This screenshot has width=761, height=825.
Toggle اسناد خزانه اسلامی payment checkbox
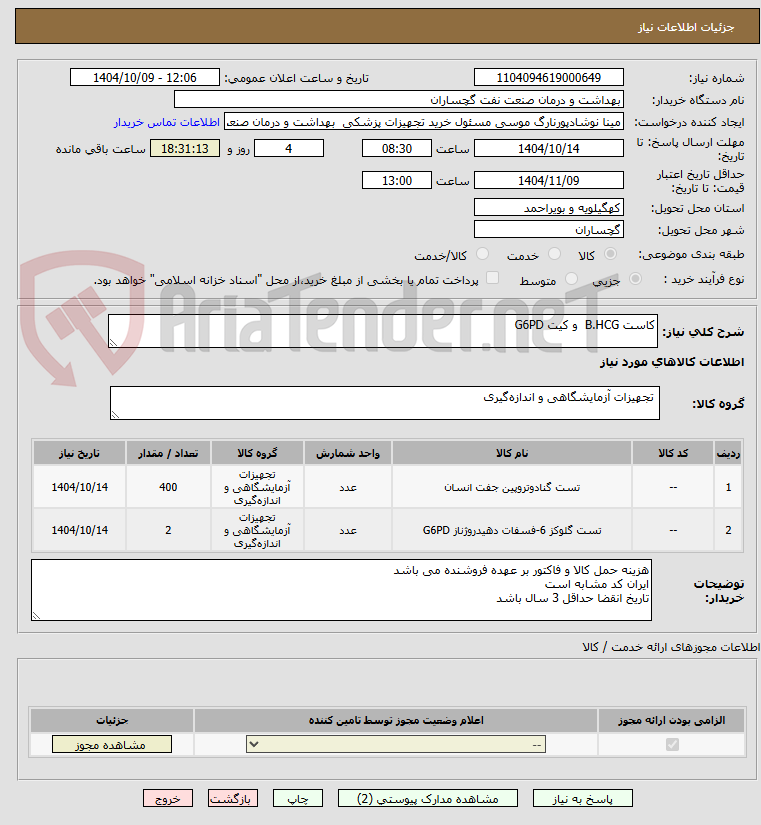[x=492, y=278]
